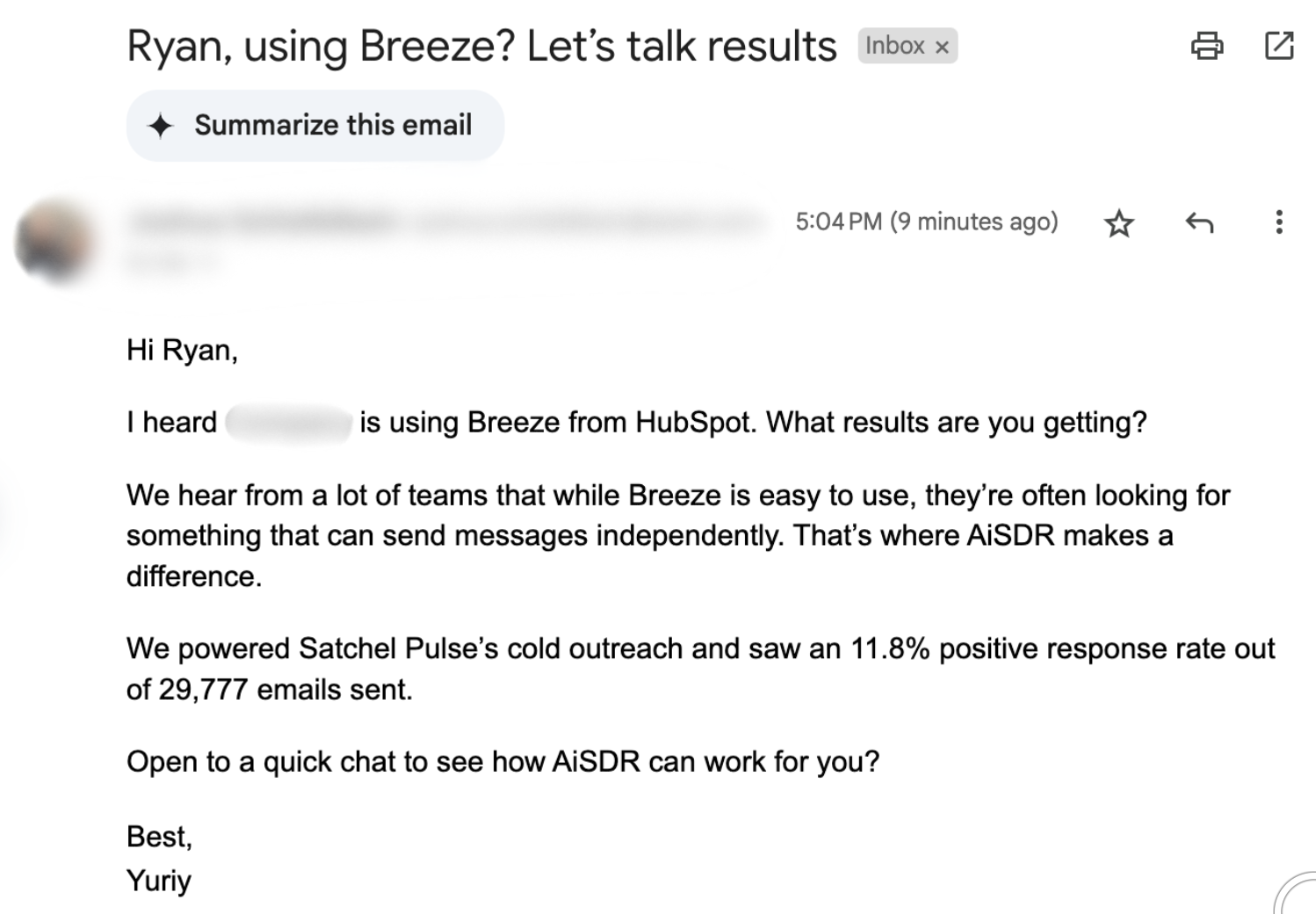This screenshot has height=914, width=1316.
Task: Open email in new window icon
Action: click(1278, 45)
